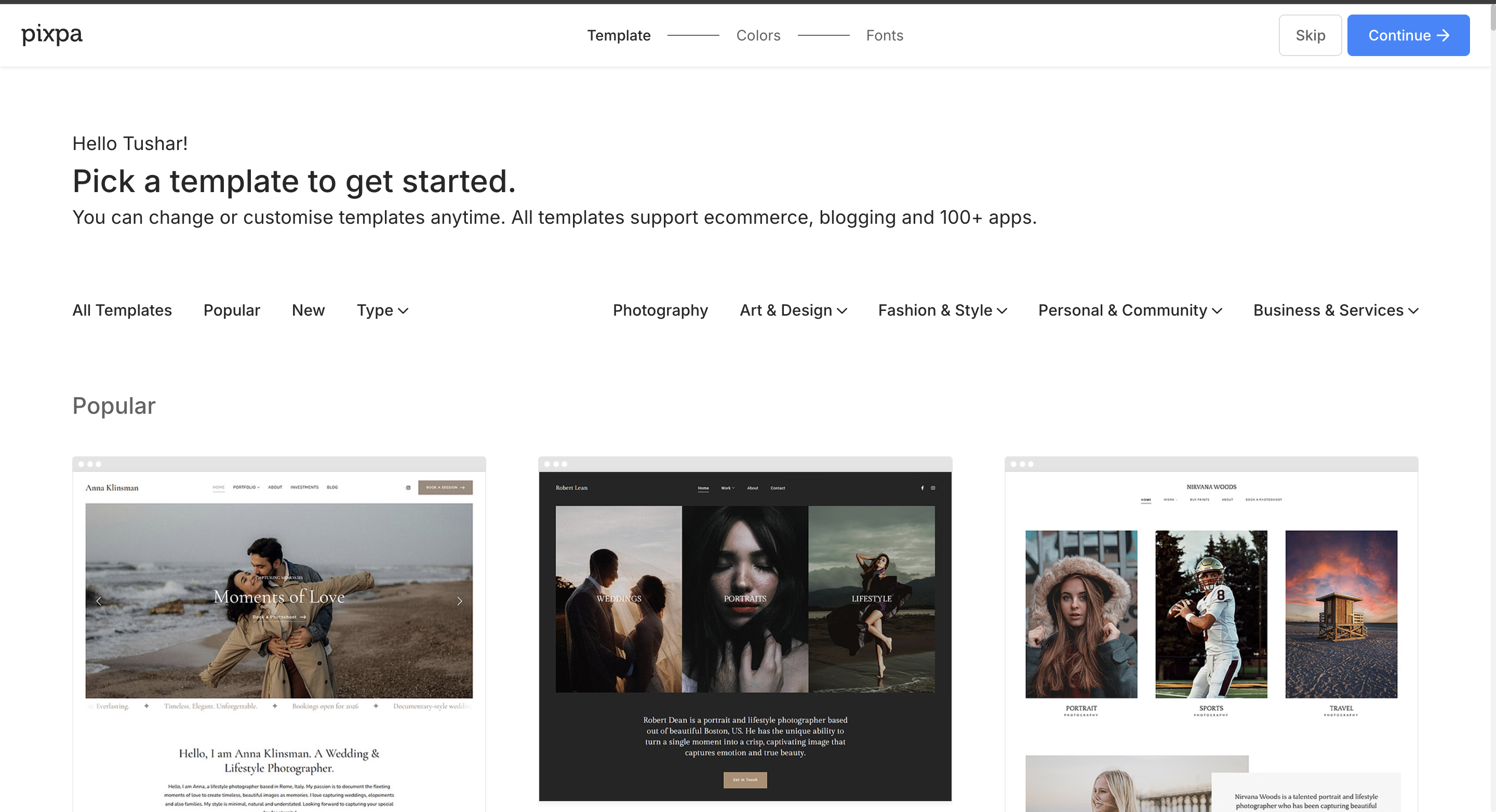Filter by Popular templates
Viewport: 1496px width, 812px height.
click(232, 310)
